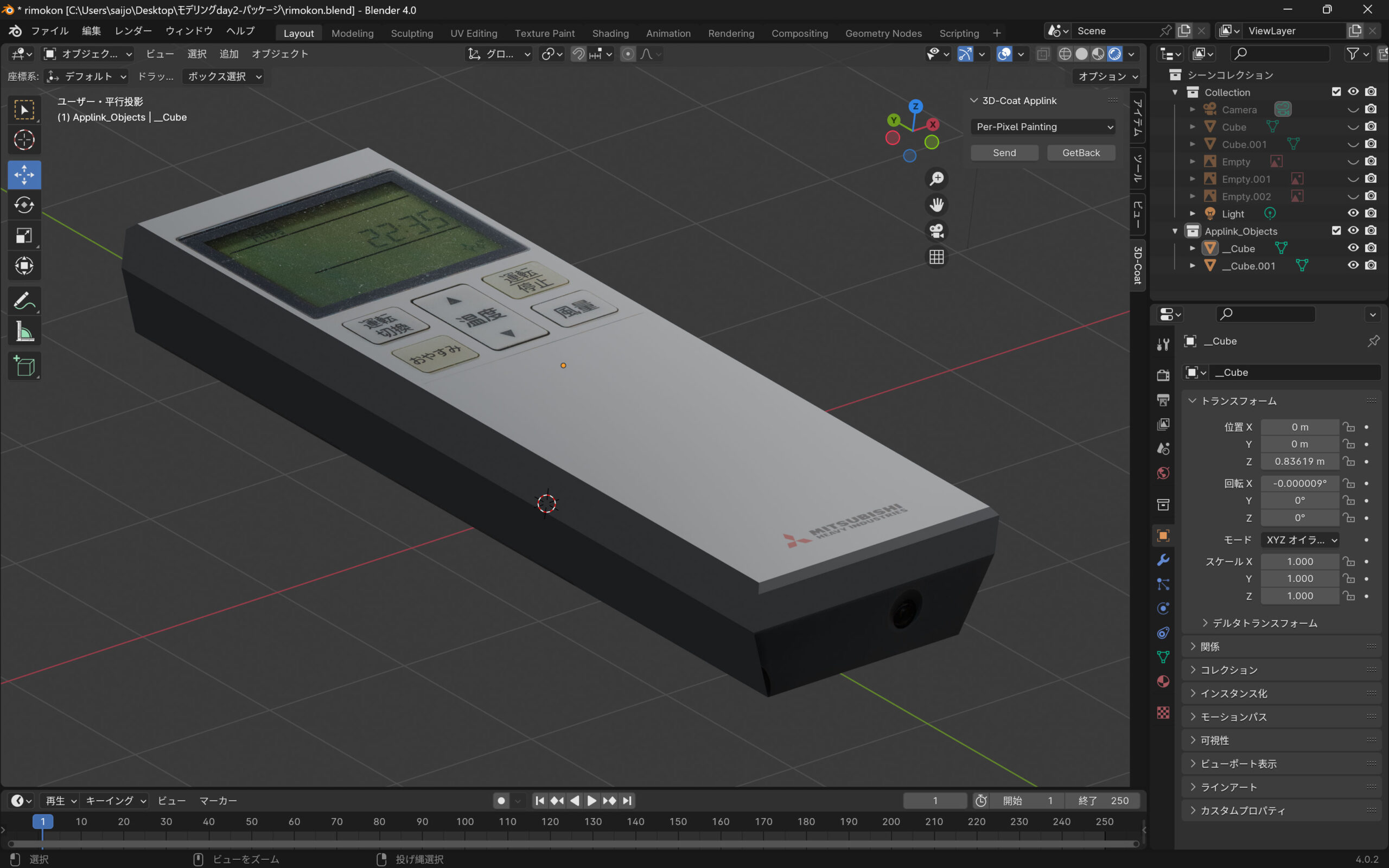The image size is (1389, 868).
Task: Open the Per-Pixel Painting dropdown
Action: pos(1042,127)
